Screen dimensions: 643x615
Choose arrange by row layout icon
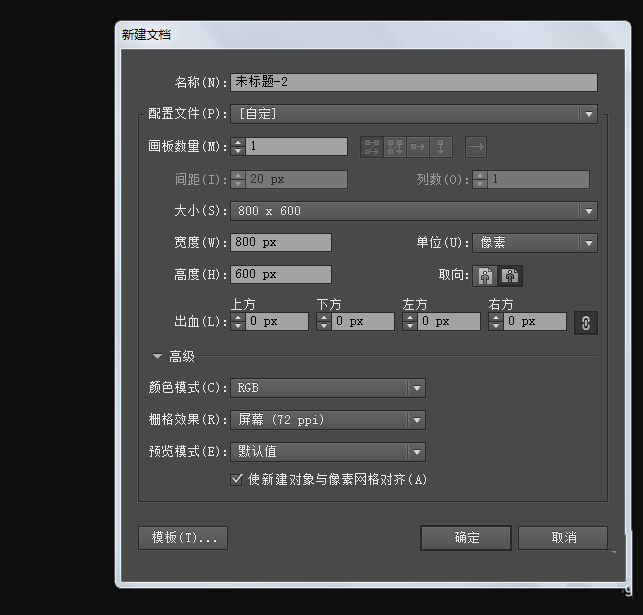pyautogui.click(x=418, y=147)
